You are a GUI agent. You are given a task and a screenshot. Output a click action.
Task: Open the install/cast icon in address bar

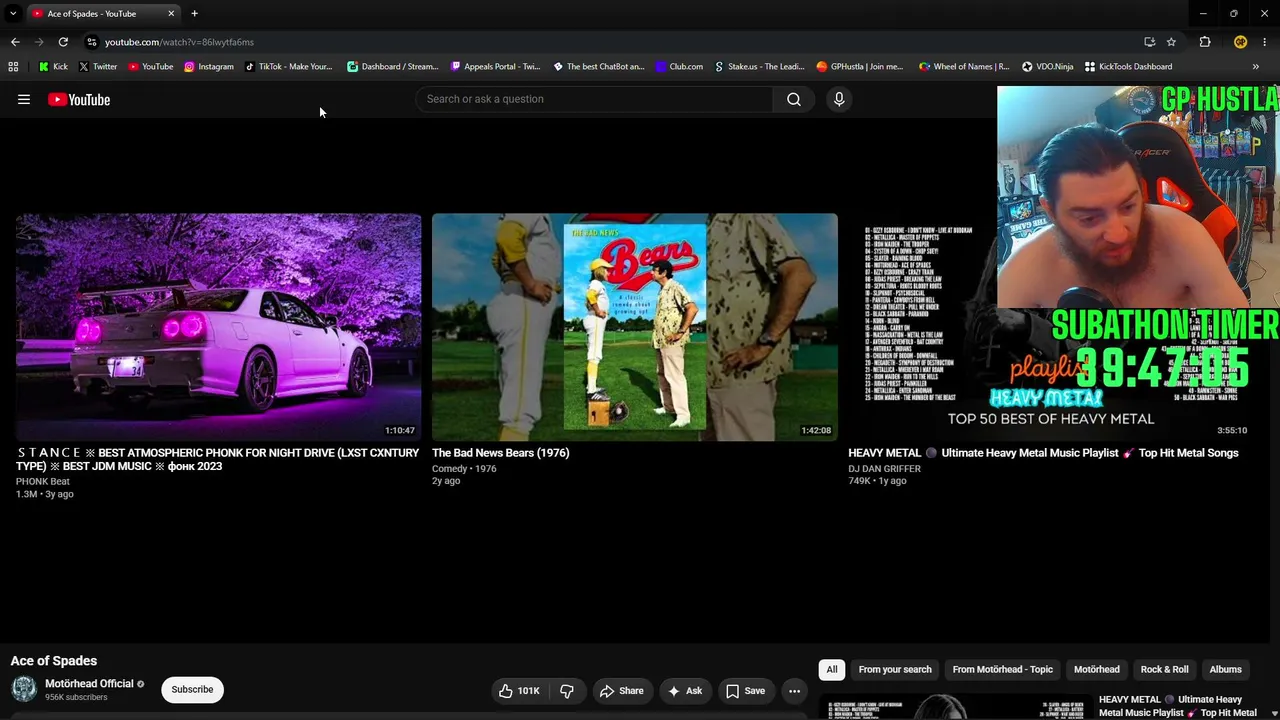[1149, 42]
